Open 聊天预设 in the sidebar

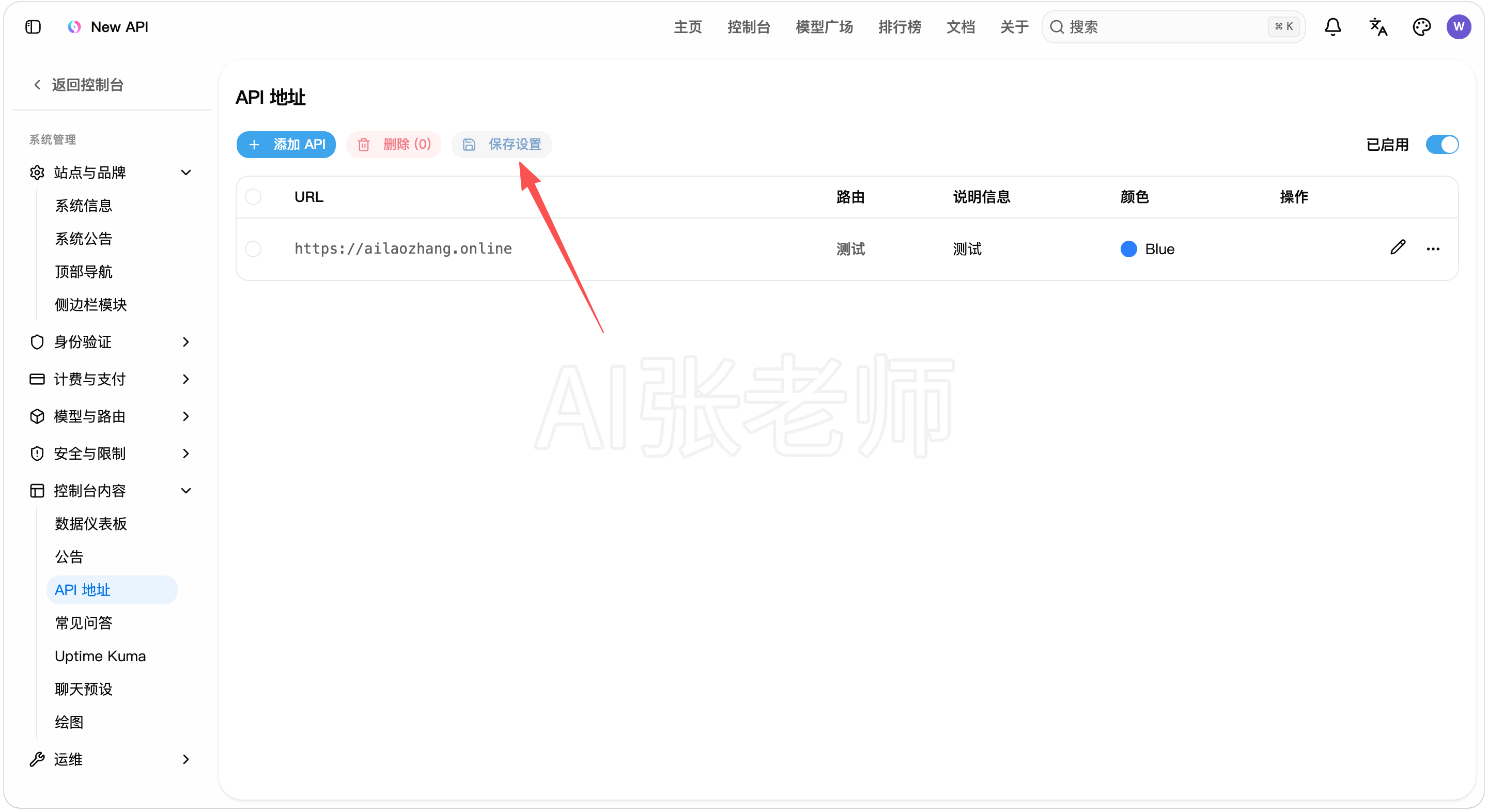[x=84, y=689]
